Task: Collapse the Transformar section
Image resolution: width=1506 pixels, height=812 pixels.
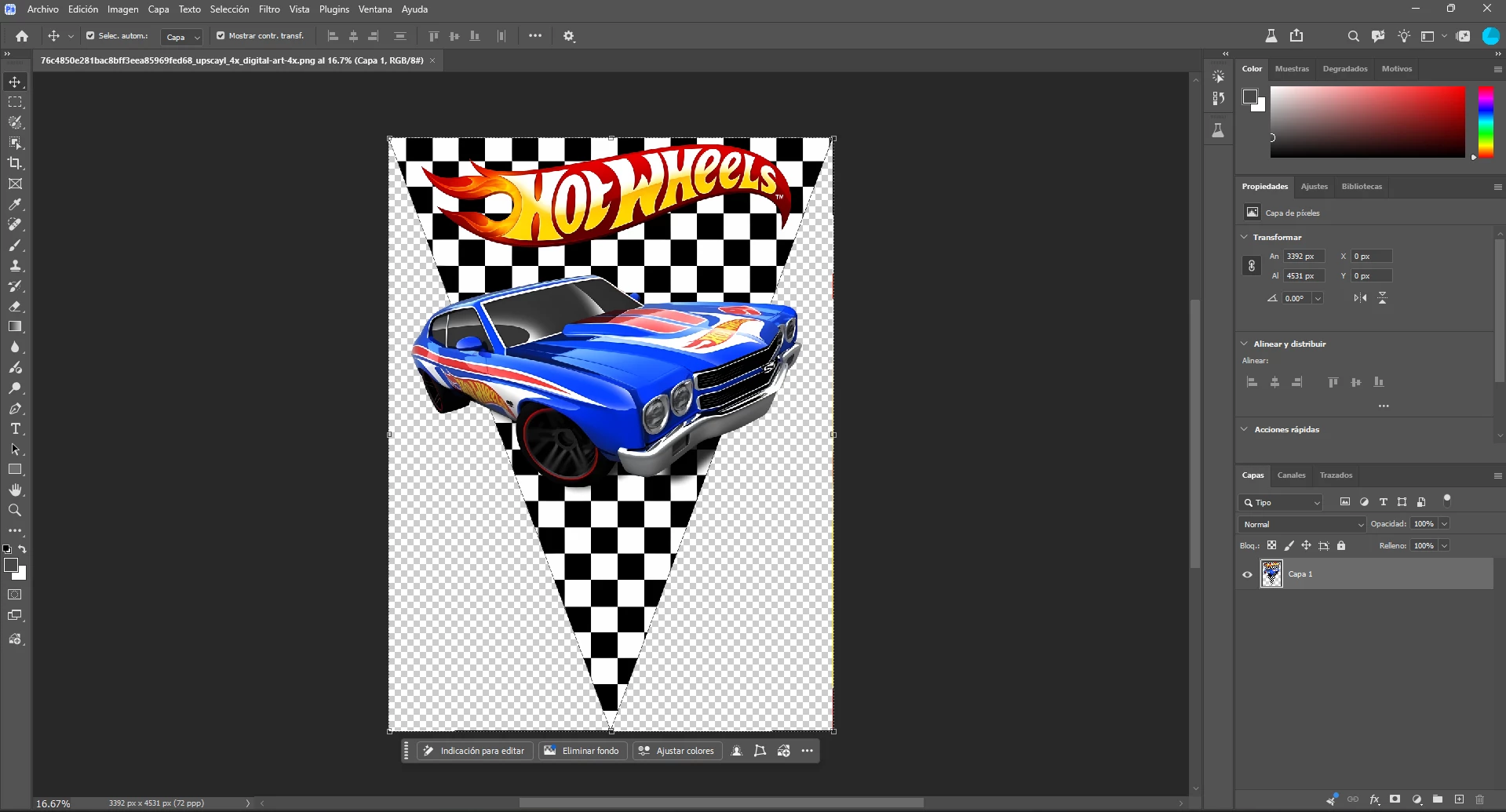Action: coord(1244,237)
